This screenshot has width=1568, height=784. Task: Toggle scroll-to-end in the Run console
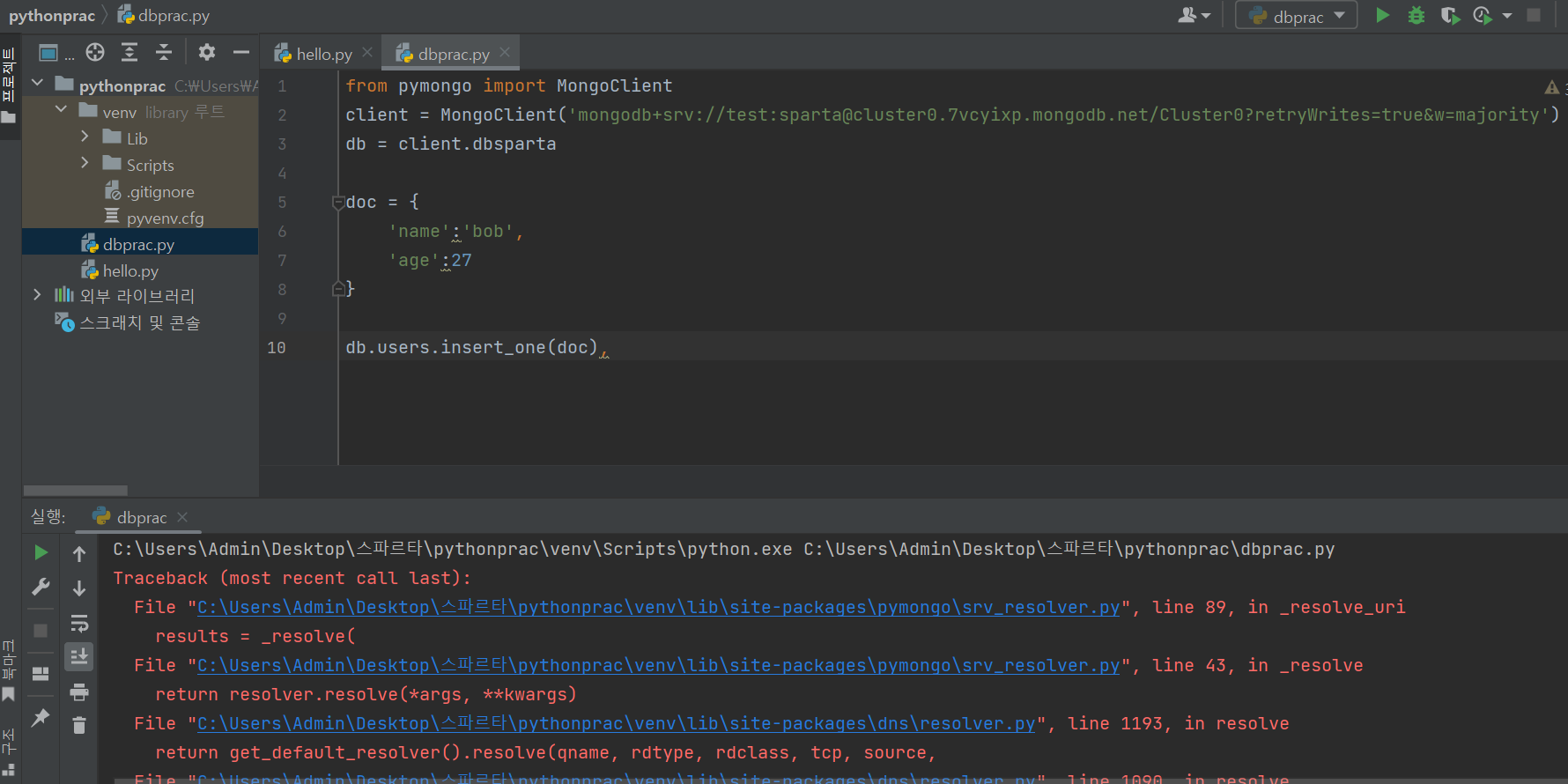pyautogui.click(x=79, y=656)
